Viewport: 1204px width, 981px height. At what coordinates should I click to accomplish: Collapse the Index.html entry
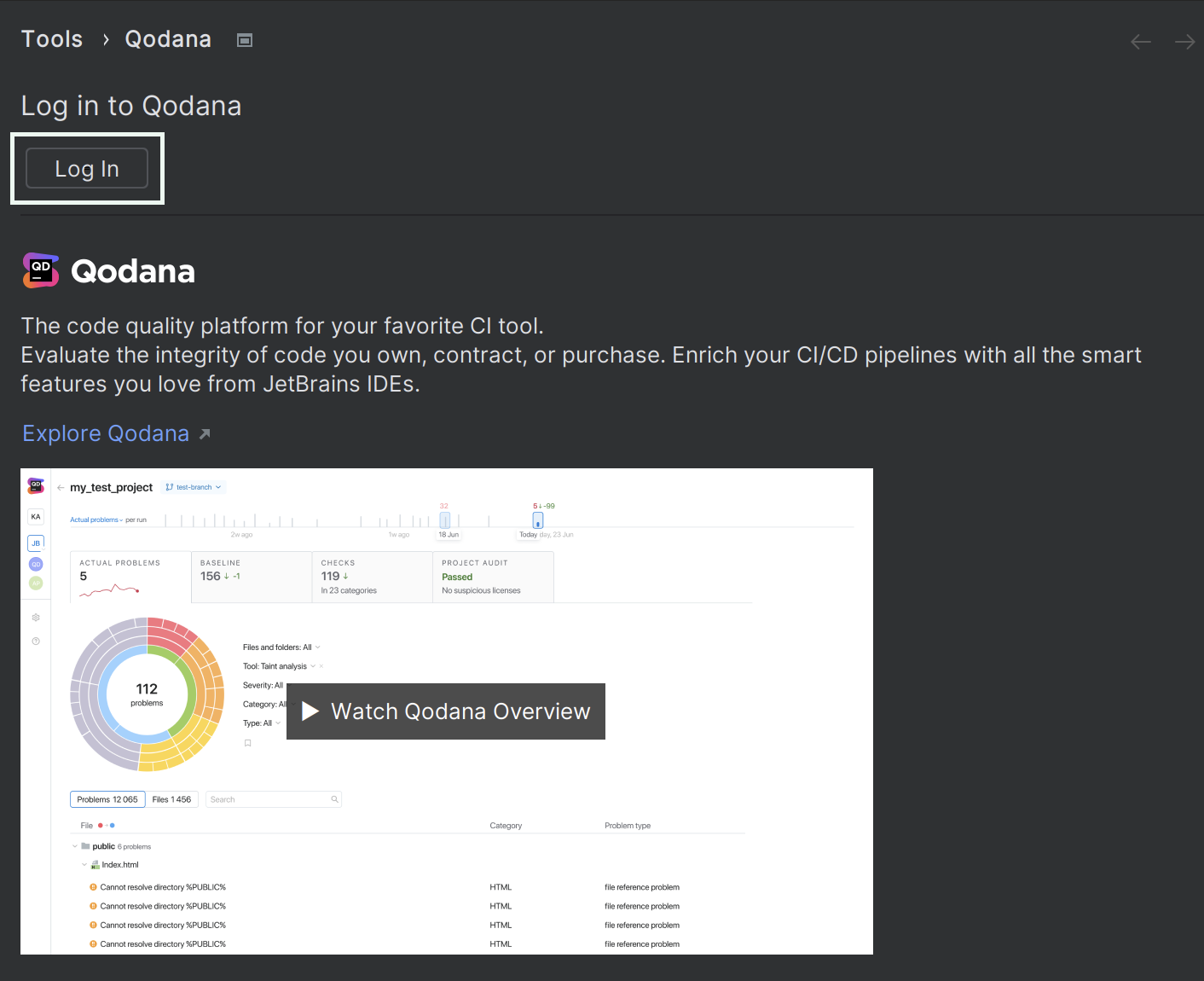[x=85, y=864]
